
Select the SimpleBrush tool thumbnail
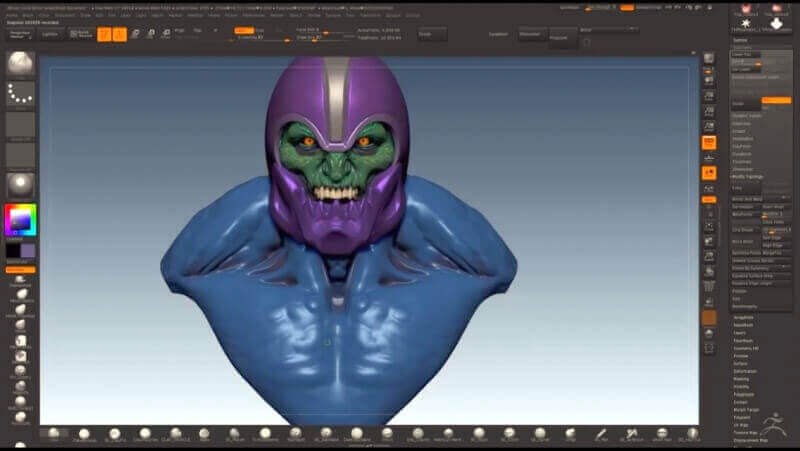[x=776, y=23]
